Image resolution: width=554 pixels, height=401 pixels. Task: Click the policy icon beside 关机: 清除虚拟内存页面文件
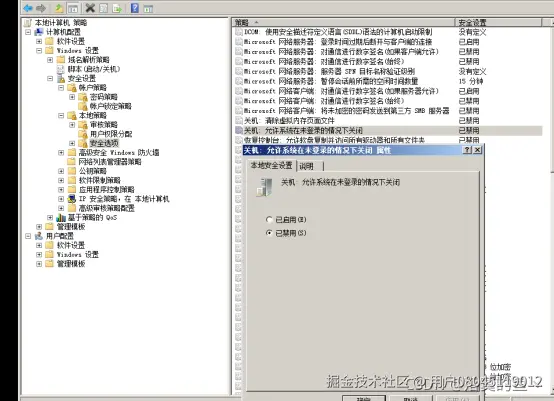pyautogui.click(x=239, y=120)
